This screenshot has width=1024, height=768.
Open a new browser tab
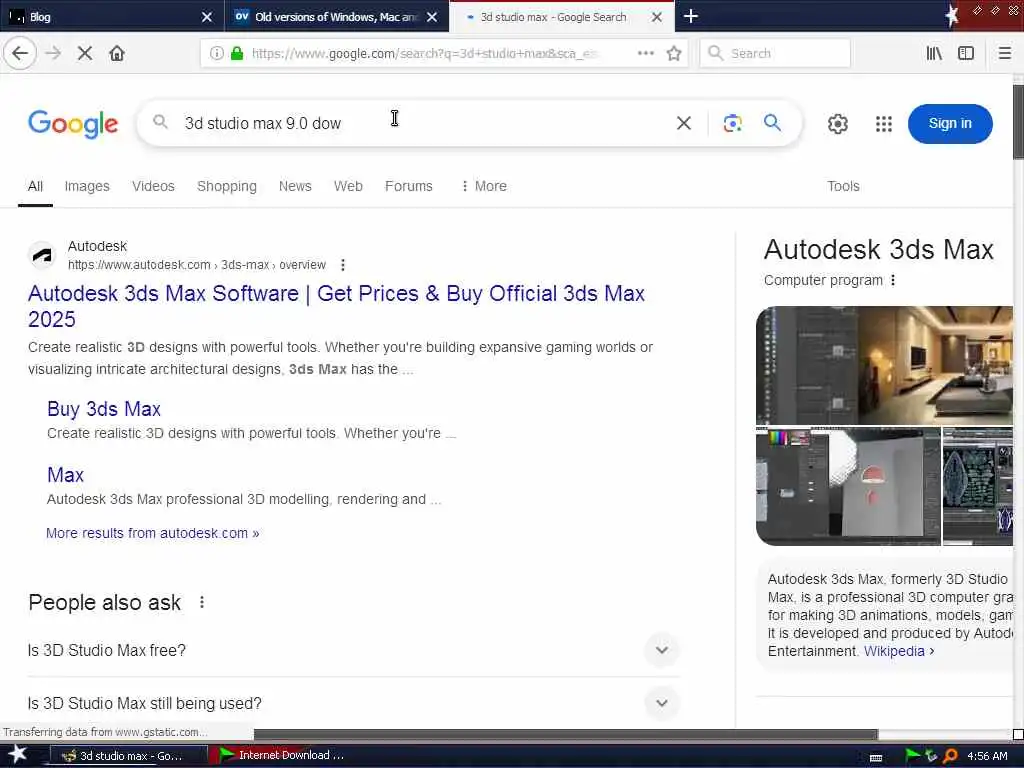click(690, 16)
